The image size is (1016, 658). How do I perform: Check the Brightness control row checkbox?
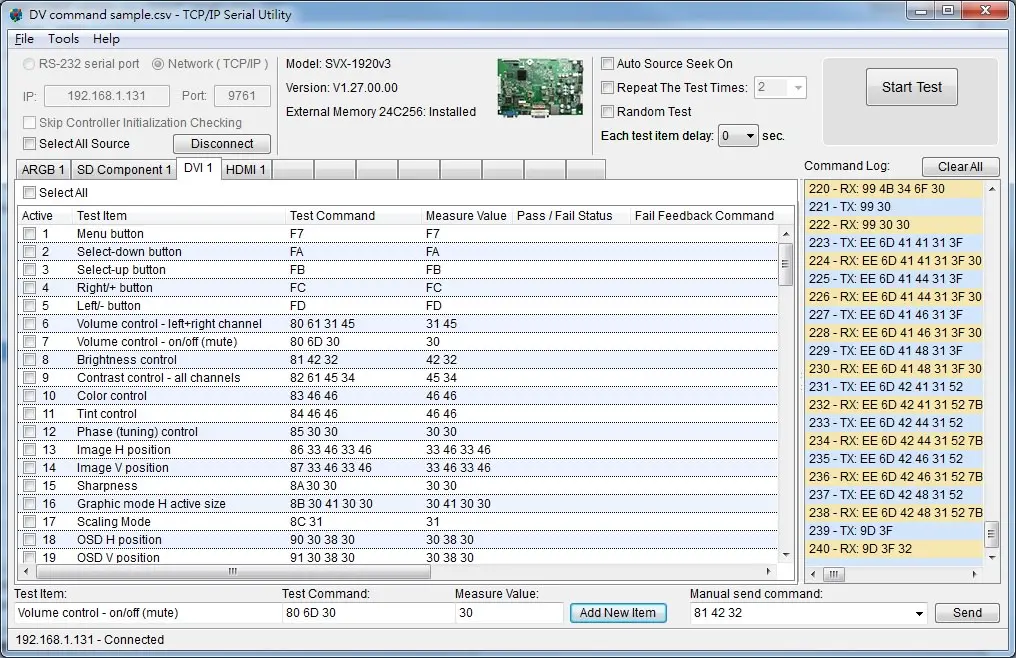pyautogui.click(x=29, y=360)
